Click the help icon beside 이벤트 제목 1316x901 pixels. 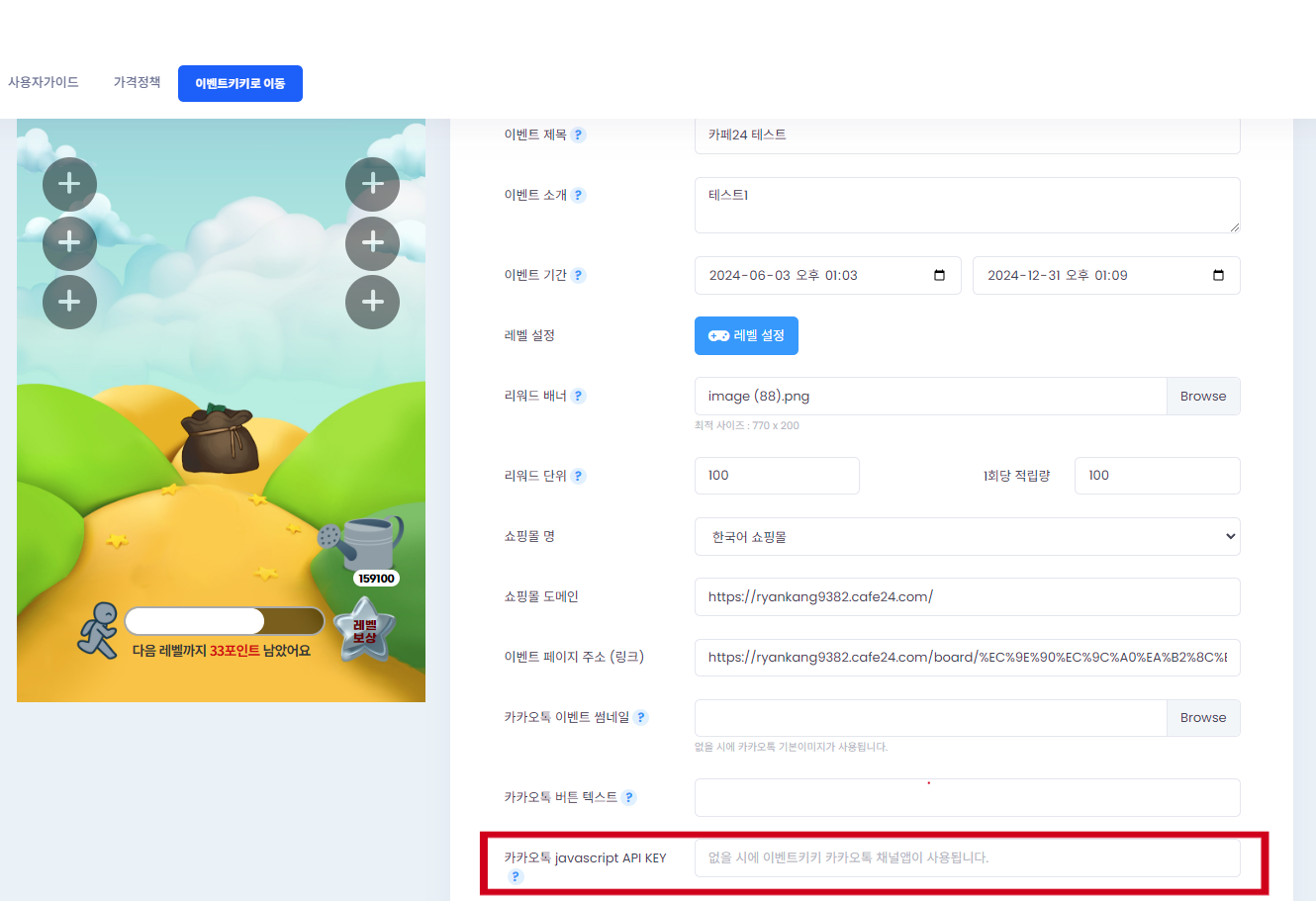(x=579, y=135)
